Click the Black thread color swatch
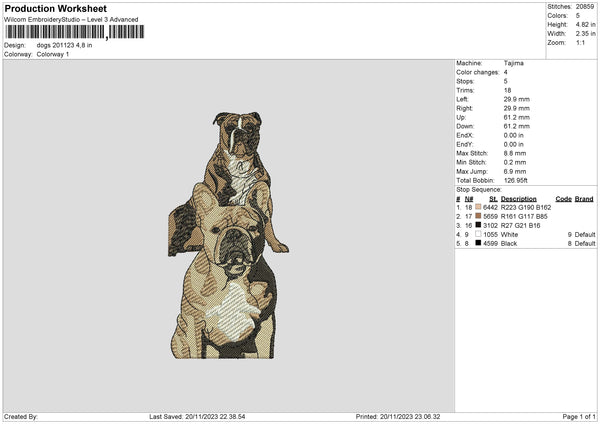 (x=479, y=243)
